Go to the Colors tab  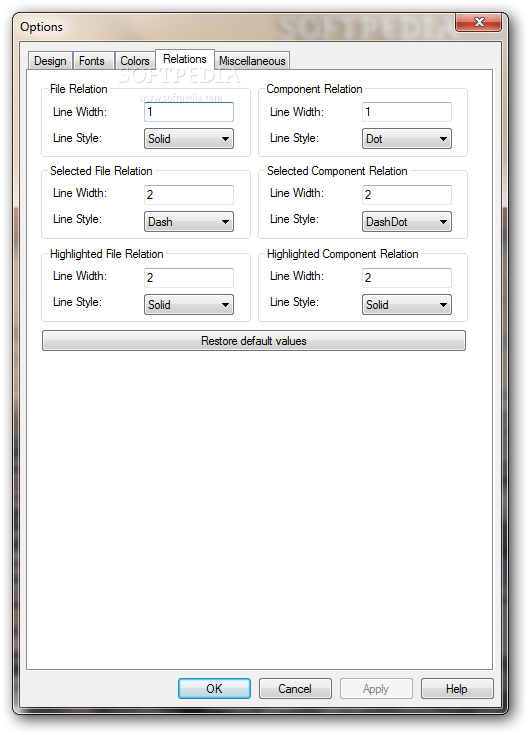click(134, 61)
